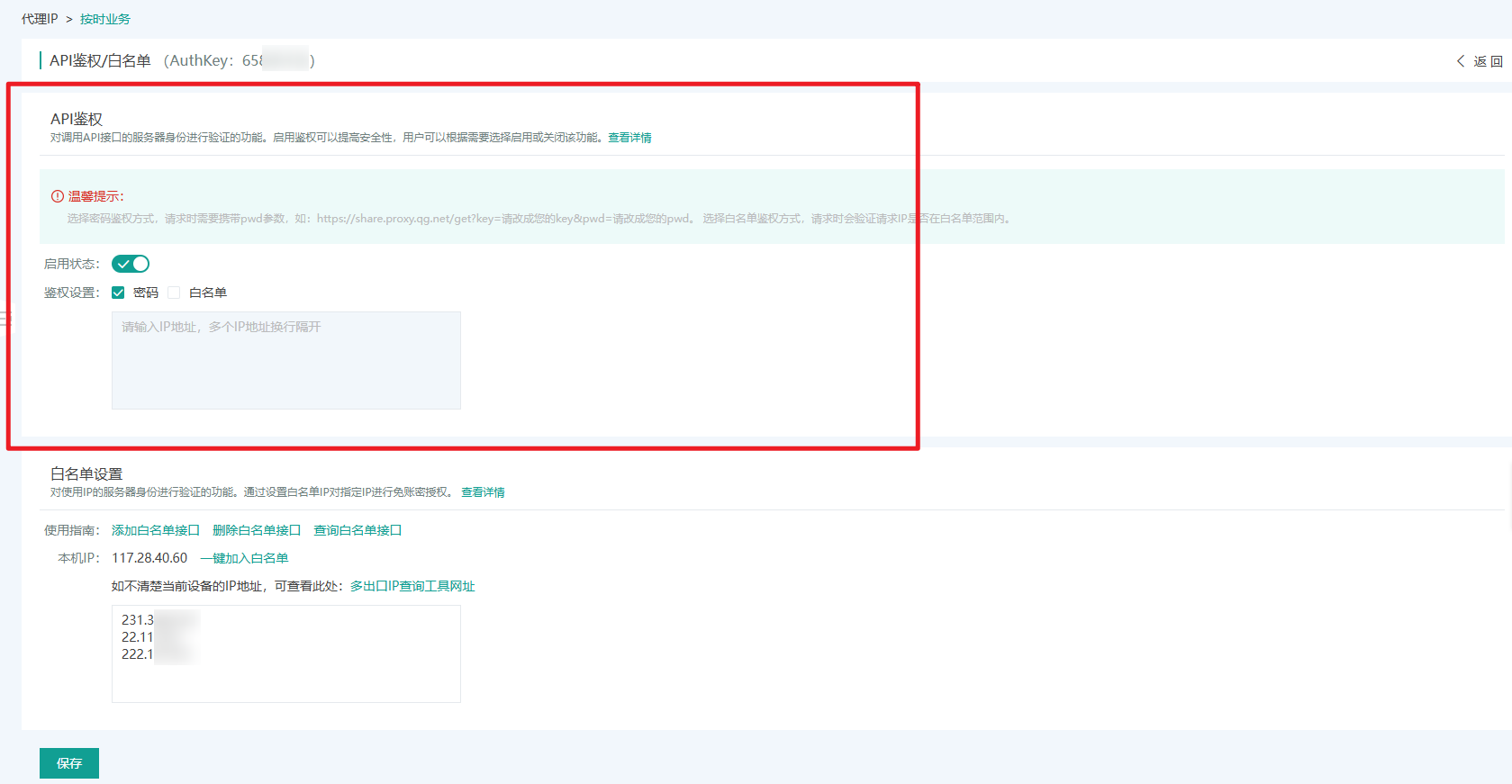Enable the 白名单 authentication checkbox

point(174,293)
